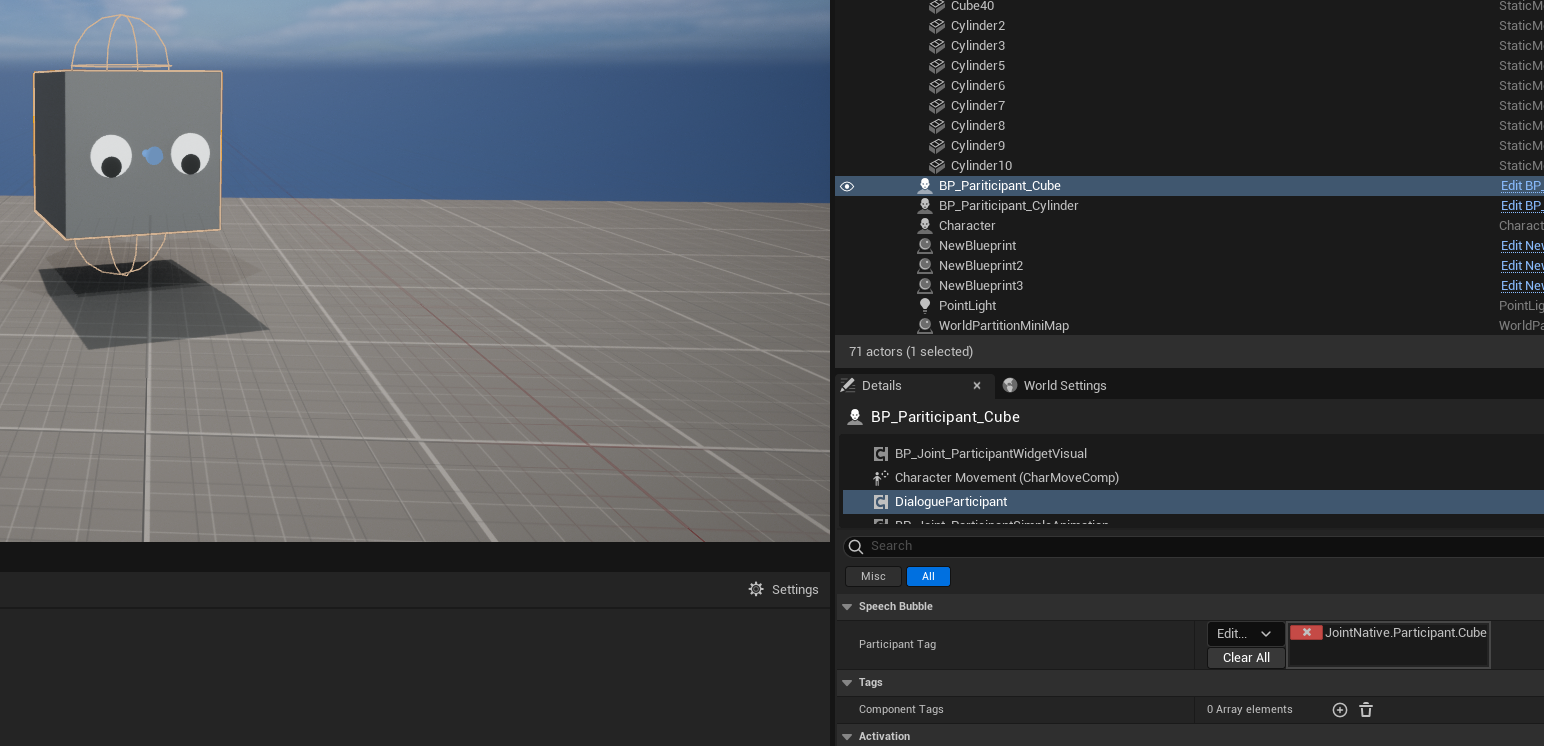The image size is (1544, 746).
Task: Collapse the Tags section
Action: pos(847,683)
